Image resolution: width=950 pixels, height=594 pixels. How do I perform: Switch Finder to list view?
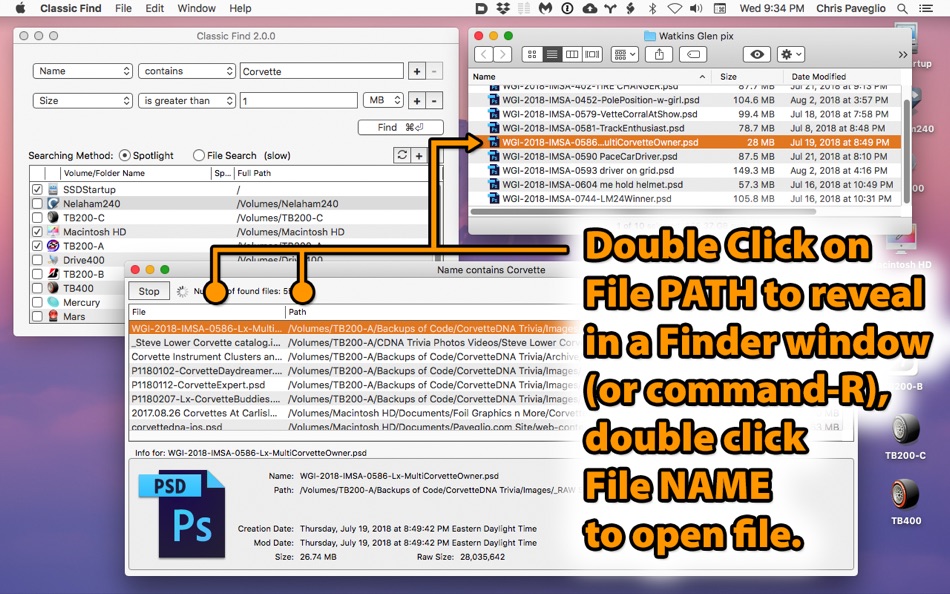click(552, 55)
